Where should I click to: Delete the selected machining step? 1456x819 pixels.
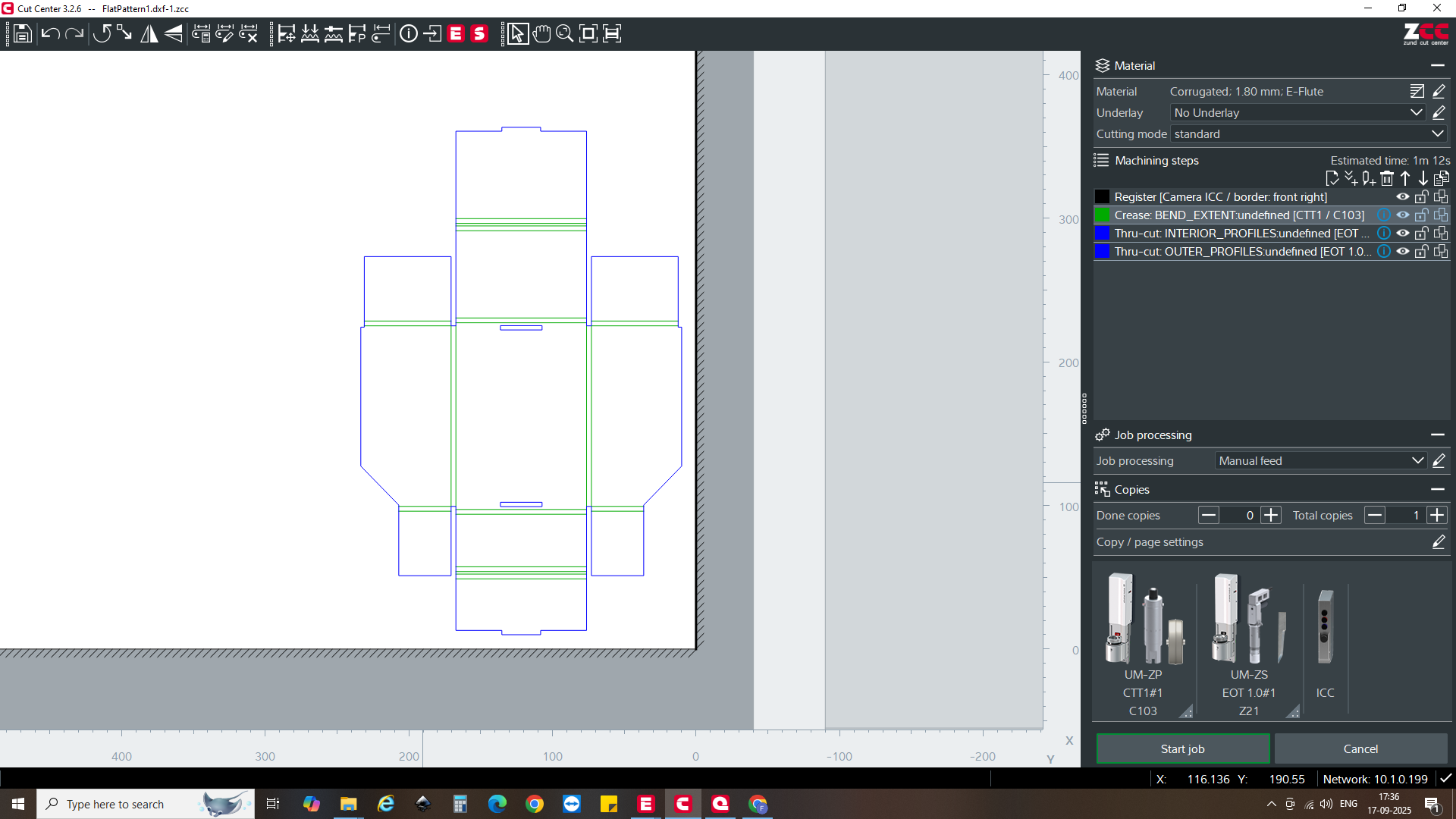pyautogui.click(x=1387, y=179)
